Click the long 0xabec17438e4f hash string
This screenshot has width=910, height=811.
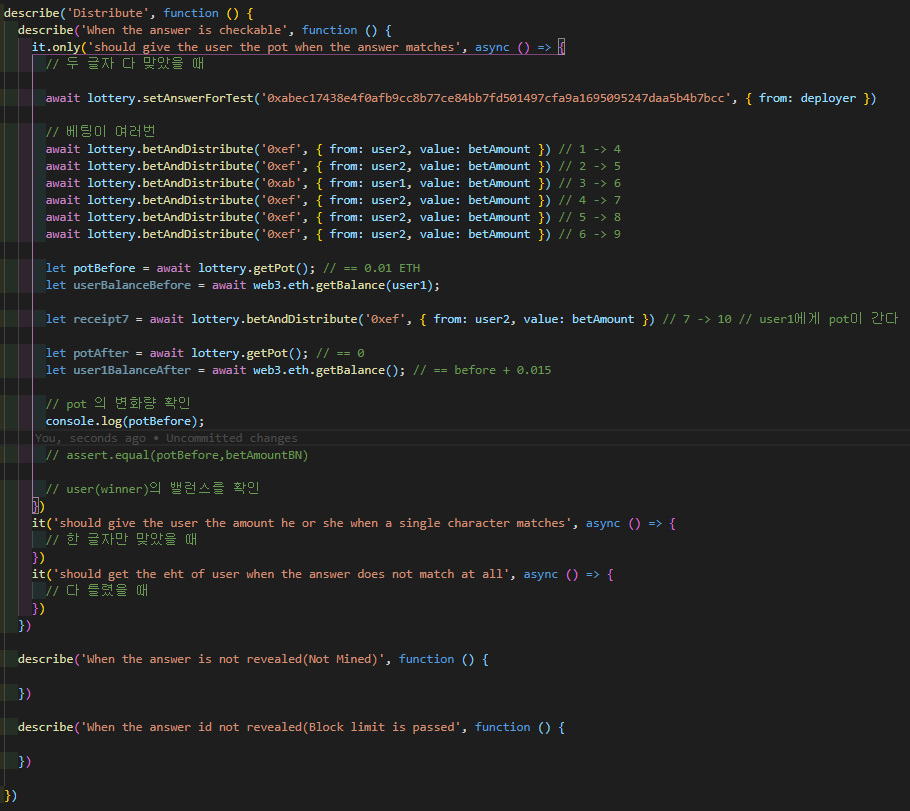click(x=496, y=98)
